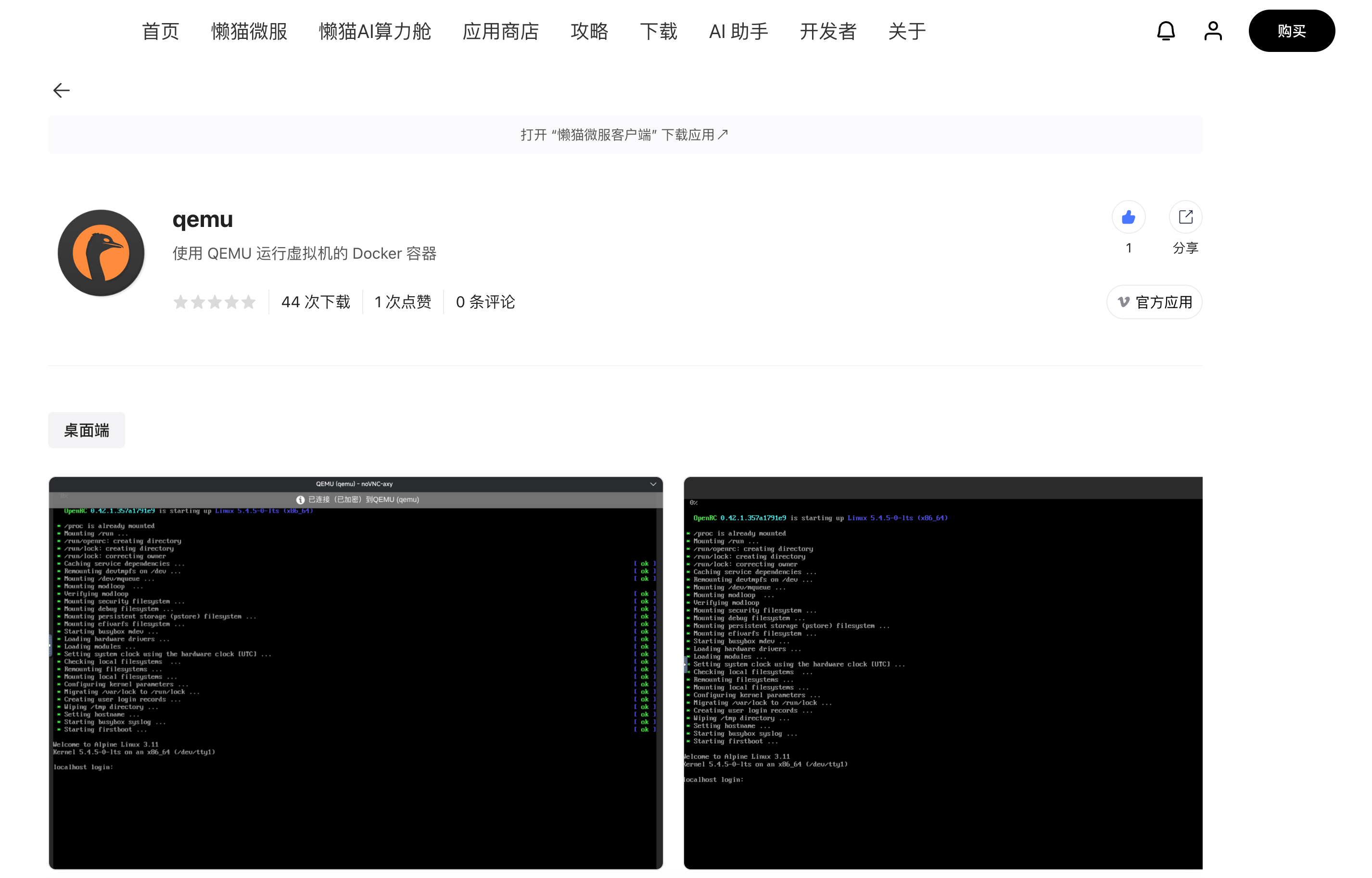
Task: Open the notifications bell icon
Action: 1166,31
